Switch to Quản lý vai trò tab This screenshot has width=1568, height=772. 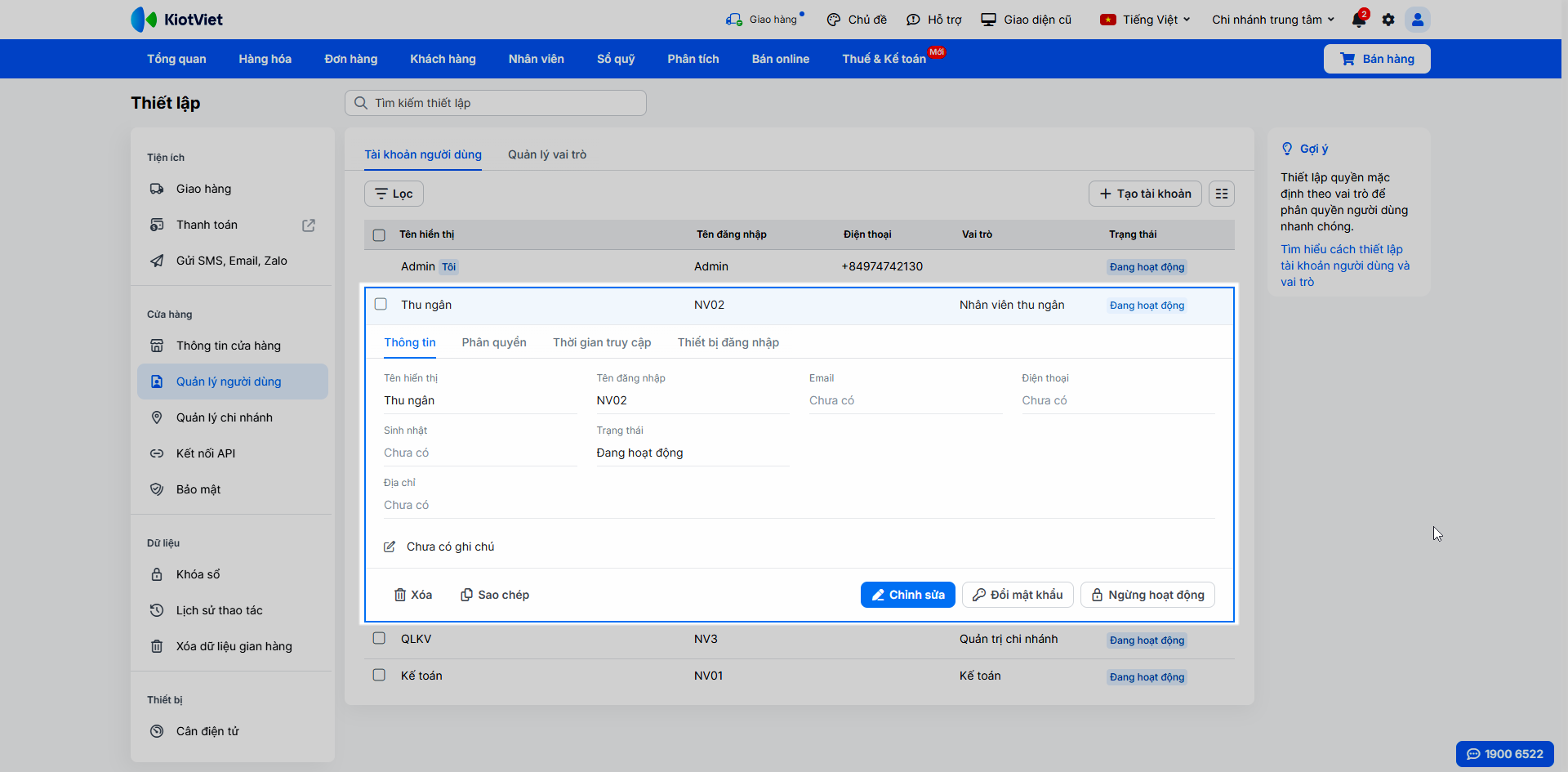(547, 154)
